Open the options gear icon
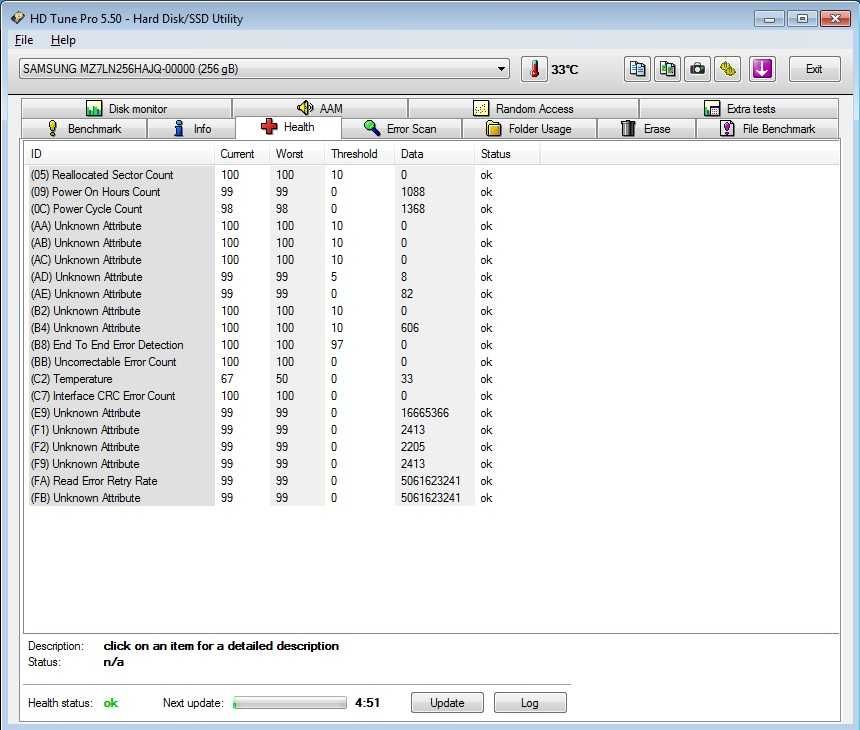The height and width of the screenshot is (730, 860). [x=728, y=69]
